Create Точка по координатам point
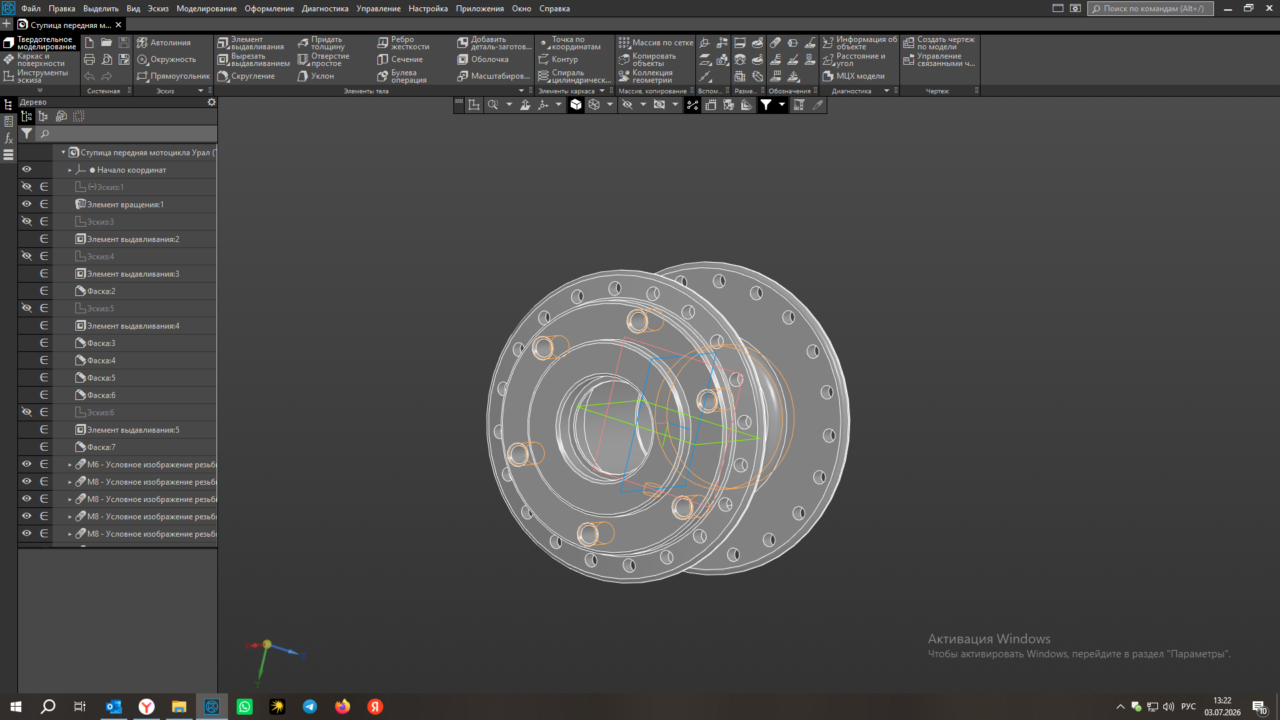The width and height of the screenshot is (1280, 720). click(569, 43)
